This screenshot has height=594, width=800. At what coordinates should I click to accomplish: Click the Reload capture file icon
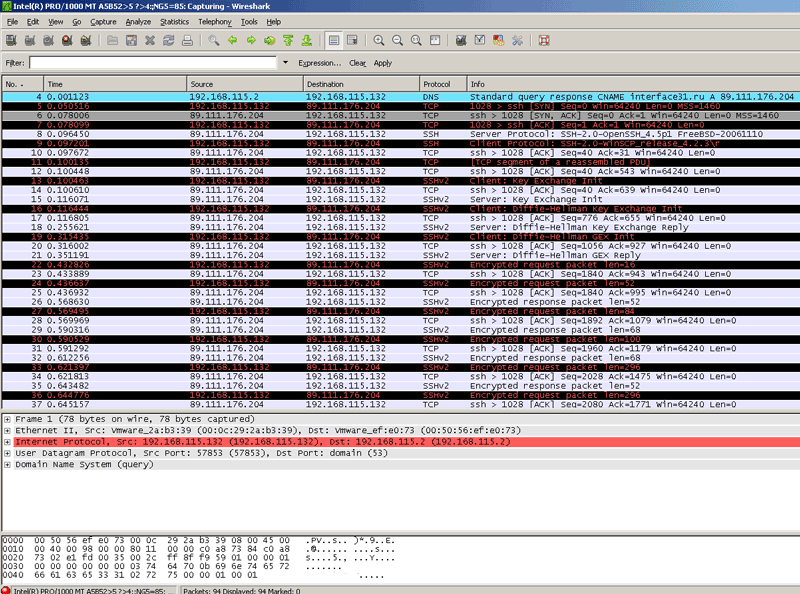(x=169, y=41)
